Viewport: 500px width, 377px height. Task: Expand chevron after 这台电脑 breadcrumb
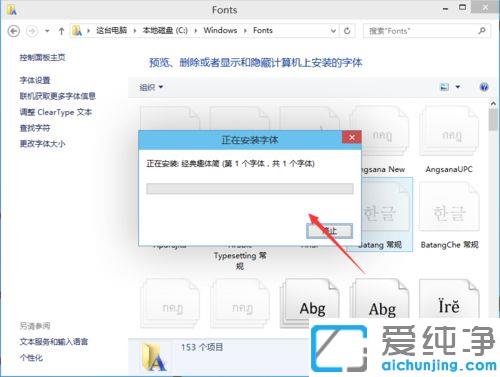135,31
